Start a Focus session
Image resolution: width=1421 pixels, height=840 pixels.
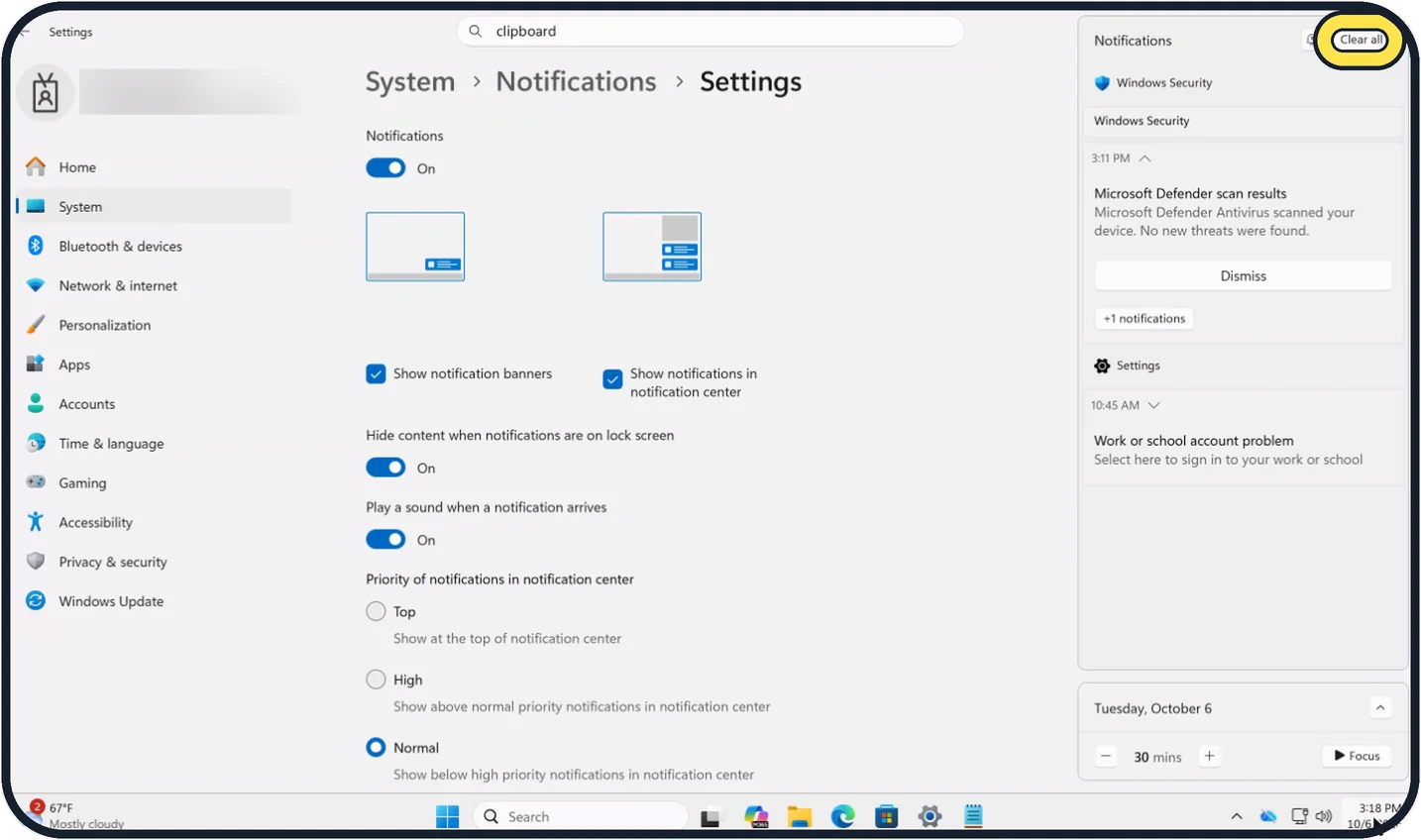point(1357,756)
